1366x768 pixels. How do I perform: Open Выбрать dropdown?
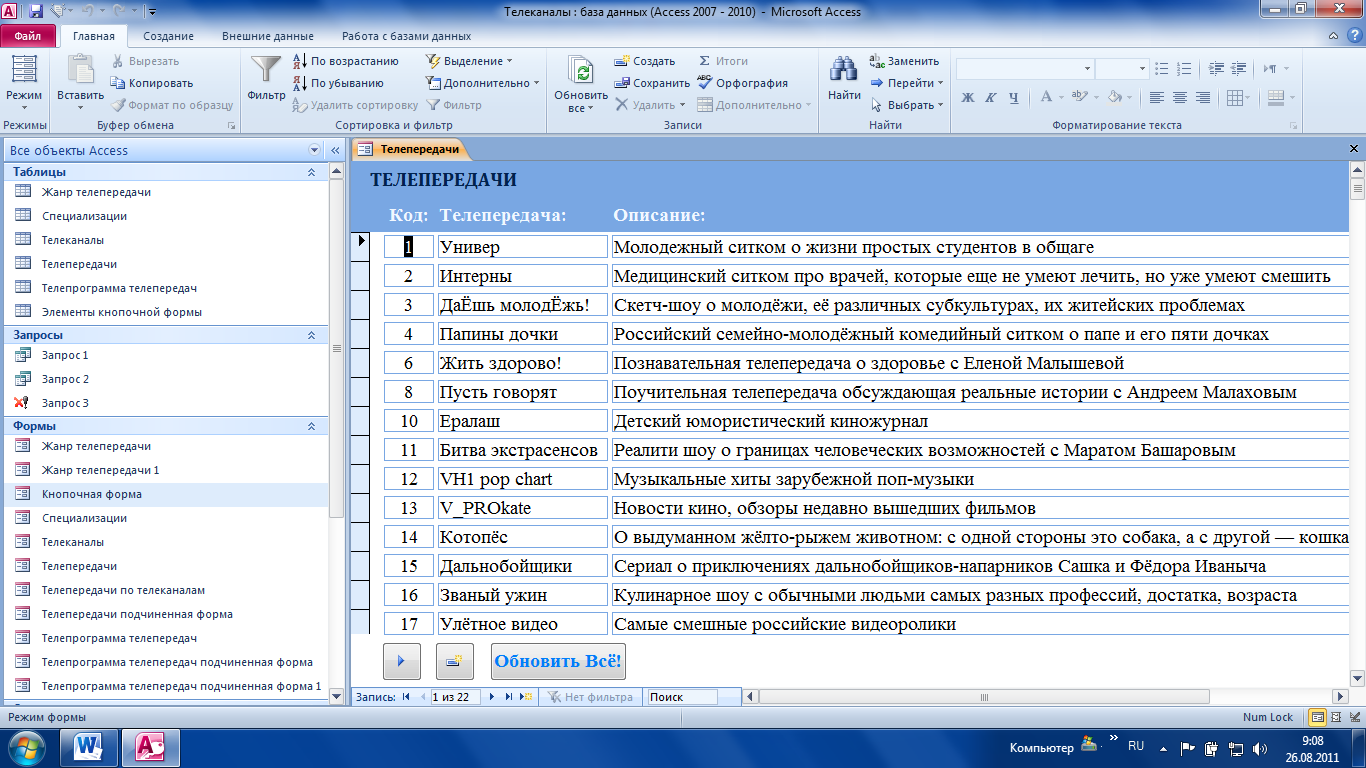906,105
